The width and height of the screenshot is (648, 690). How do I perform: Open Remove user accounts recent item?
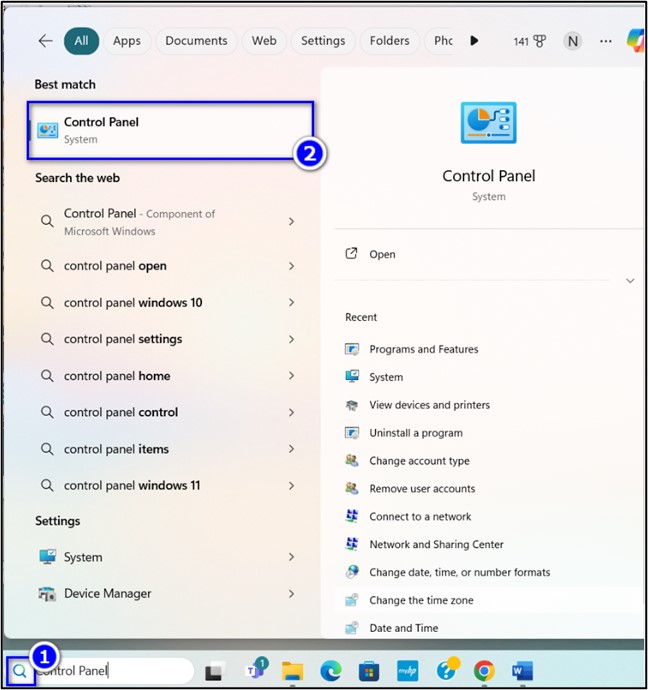coord(410,488)
